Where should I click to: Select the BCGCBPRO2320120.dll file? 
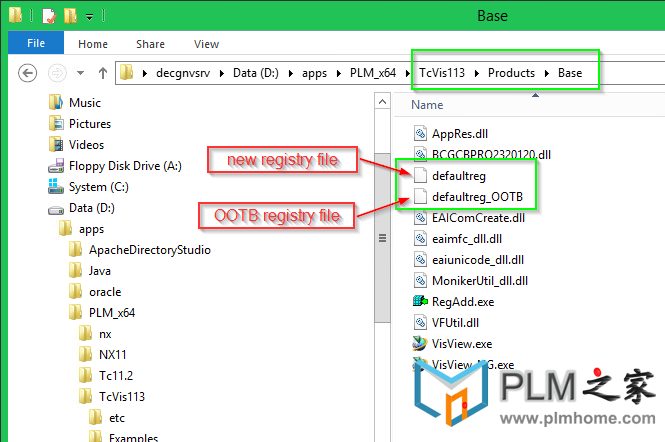(491, 154)
